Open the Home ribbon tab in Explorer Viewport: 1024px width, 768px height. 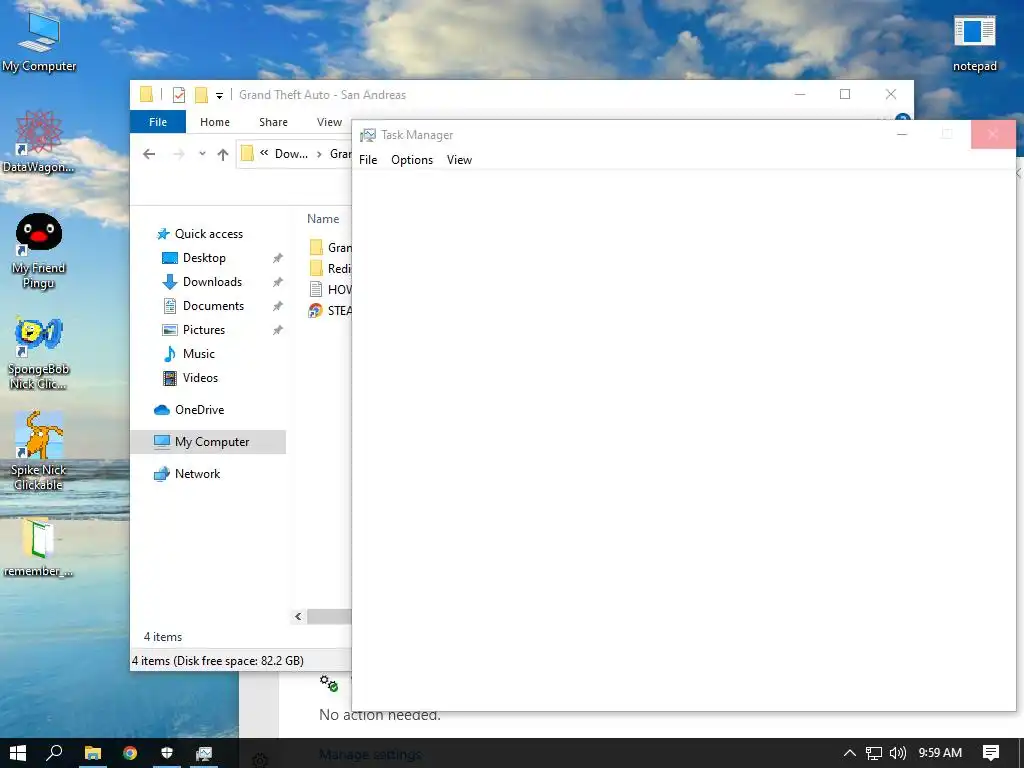[x=215, y=122]
